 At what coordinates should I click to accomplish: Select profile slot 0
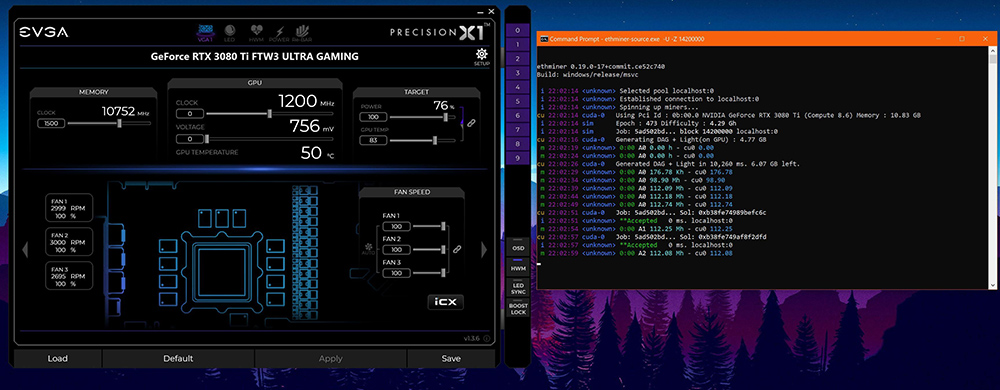(x=518, y=31)
